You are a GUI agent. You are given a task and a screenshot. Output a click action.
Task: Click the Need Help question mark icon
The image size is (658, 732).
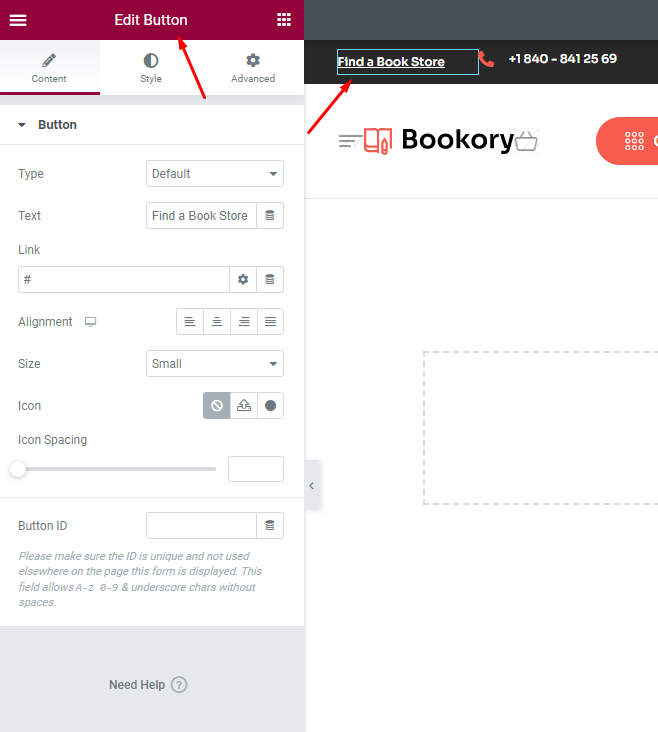[179, 685]
